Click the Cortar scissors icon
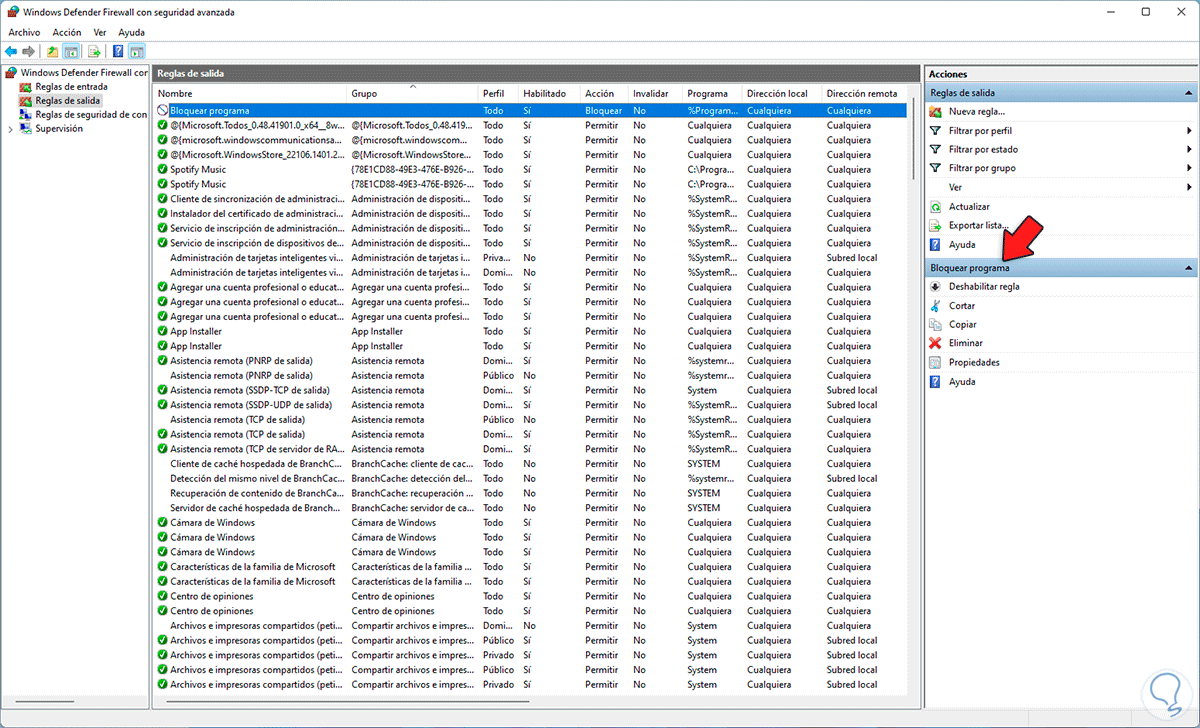Viewport: 1200px width, 728px height. (x=936, y=305)
